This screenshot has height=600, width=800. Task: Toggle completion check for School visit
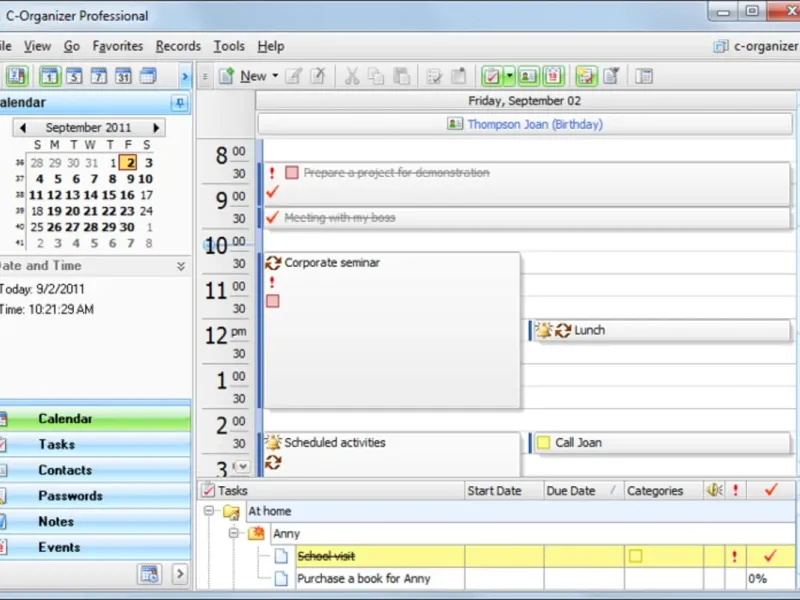pyautogui.click(x=770, y=556)
